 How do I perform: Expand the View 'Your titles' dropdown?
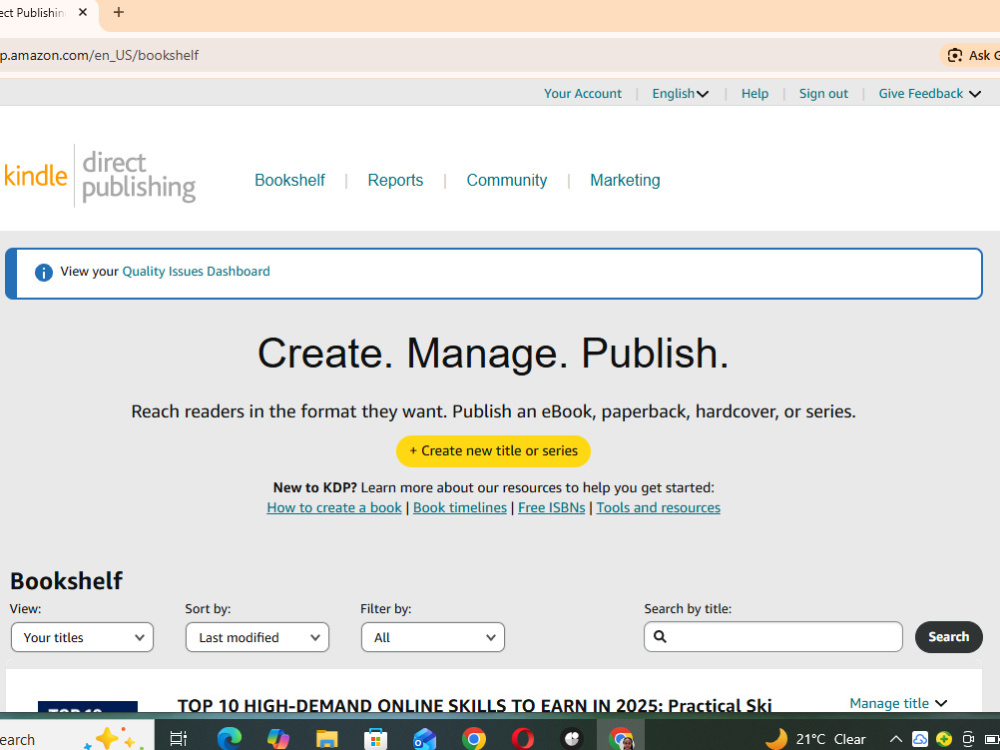pyautogui.click(x=82, y=637)
